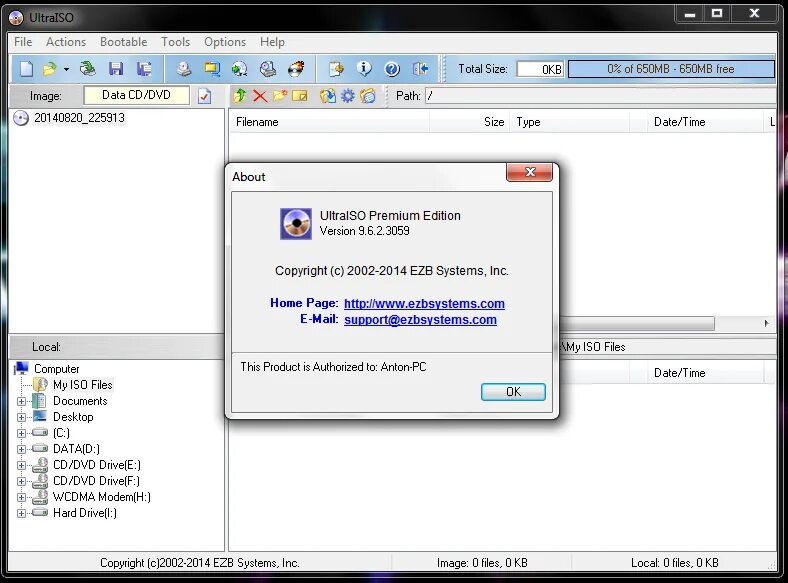Viewport: 788px width, 583px height.
Task: Click the gear Set Boot File icon
Action: click(x=348, y=95)
